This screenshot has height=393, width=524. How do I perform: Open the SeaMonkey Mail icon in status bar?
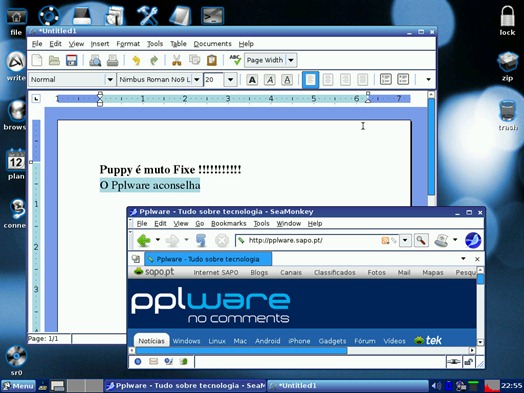(153, 361)
